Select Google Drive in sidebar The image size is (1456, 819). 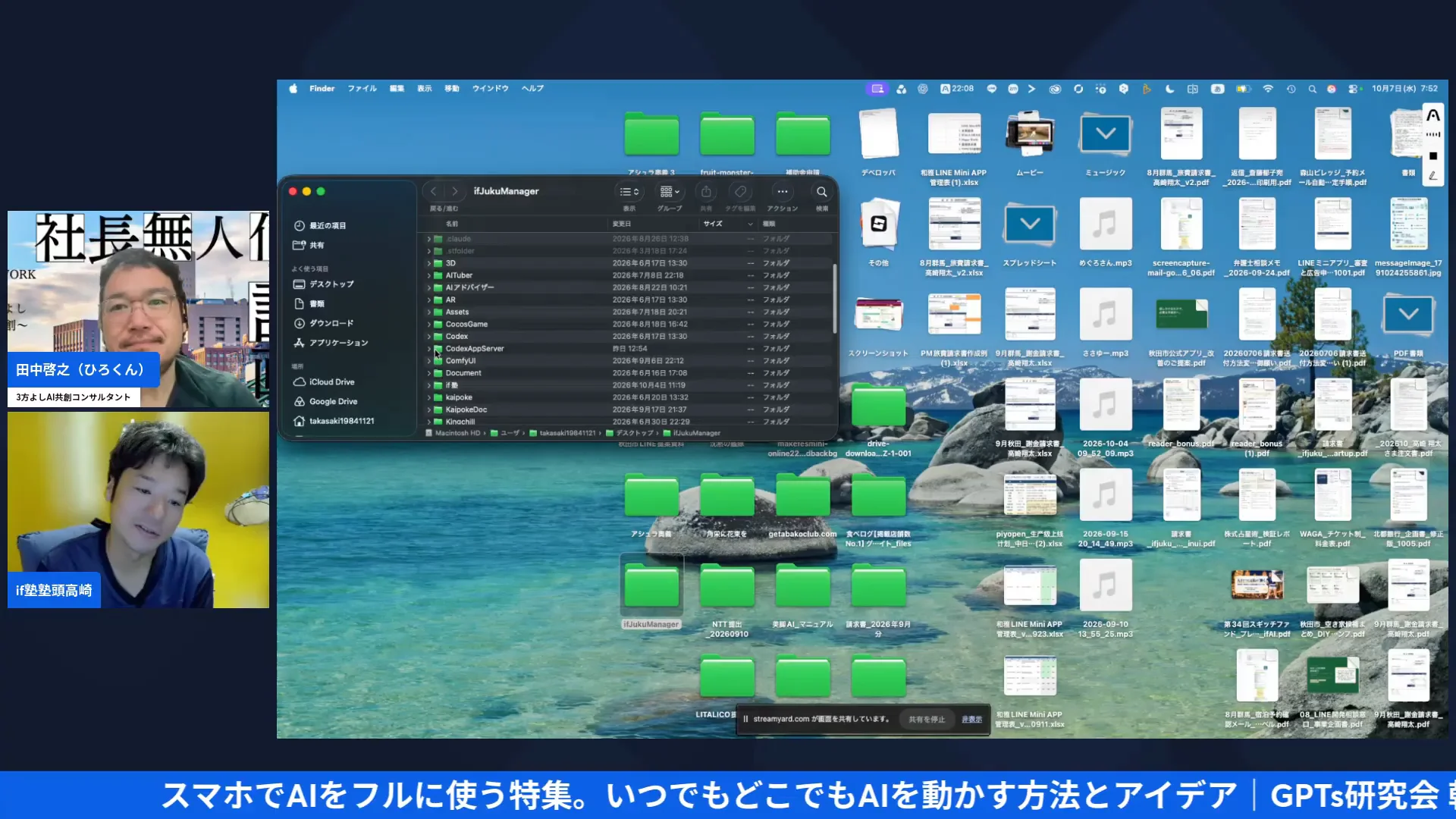pos(325,401)
